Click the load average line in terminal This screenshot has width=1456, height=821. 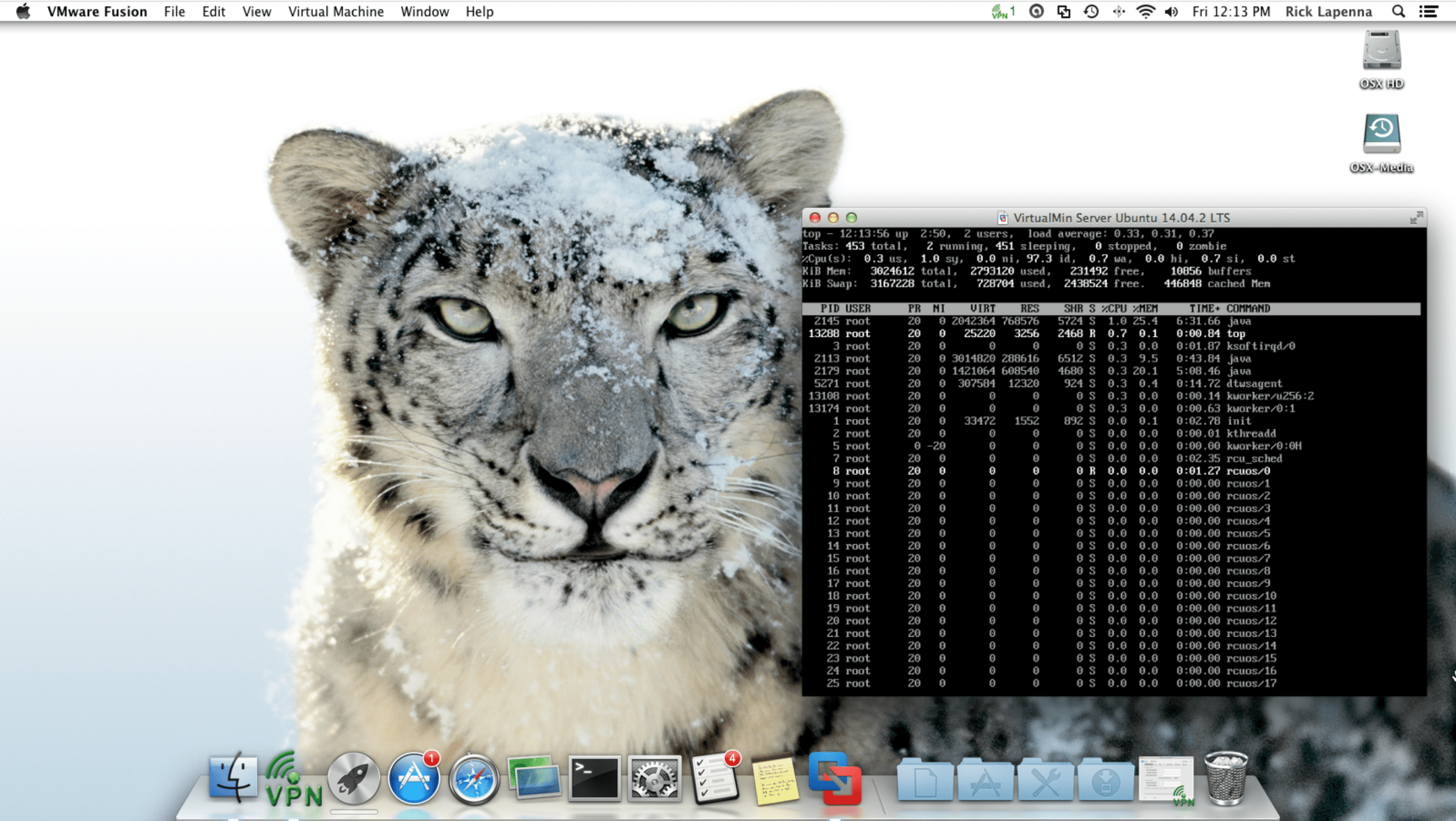(x=1008, y=234)
